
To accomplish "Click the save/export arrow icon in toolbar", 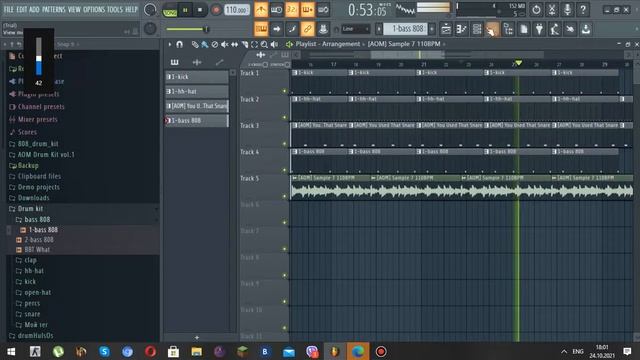I will tap(586, 29).
